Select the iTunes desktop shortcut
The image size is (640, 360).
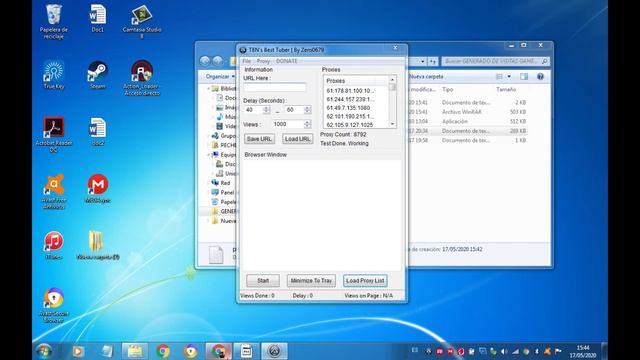54,245
